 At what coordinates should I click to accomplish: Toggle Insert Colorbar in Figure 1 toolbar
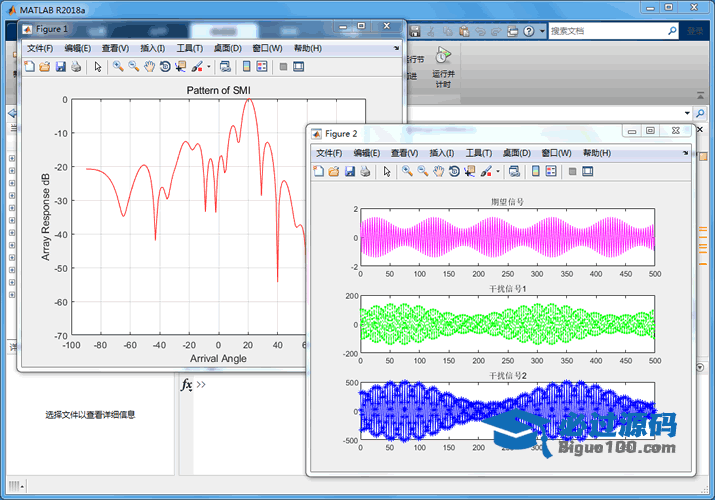tap(245, 67)
